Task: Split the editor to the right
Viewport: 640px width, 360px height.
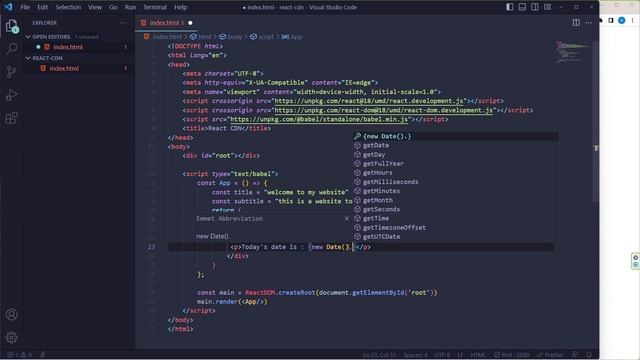Action: point(576,22)
